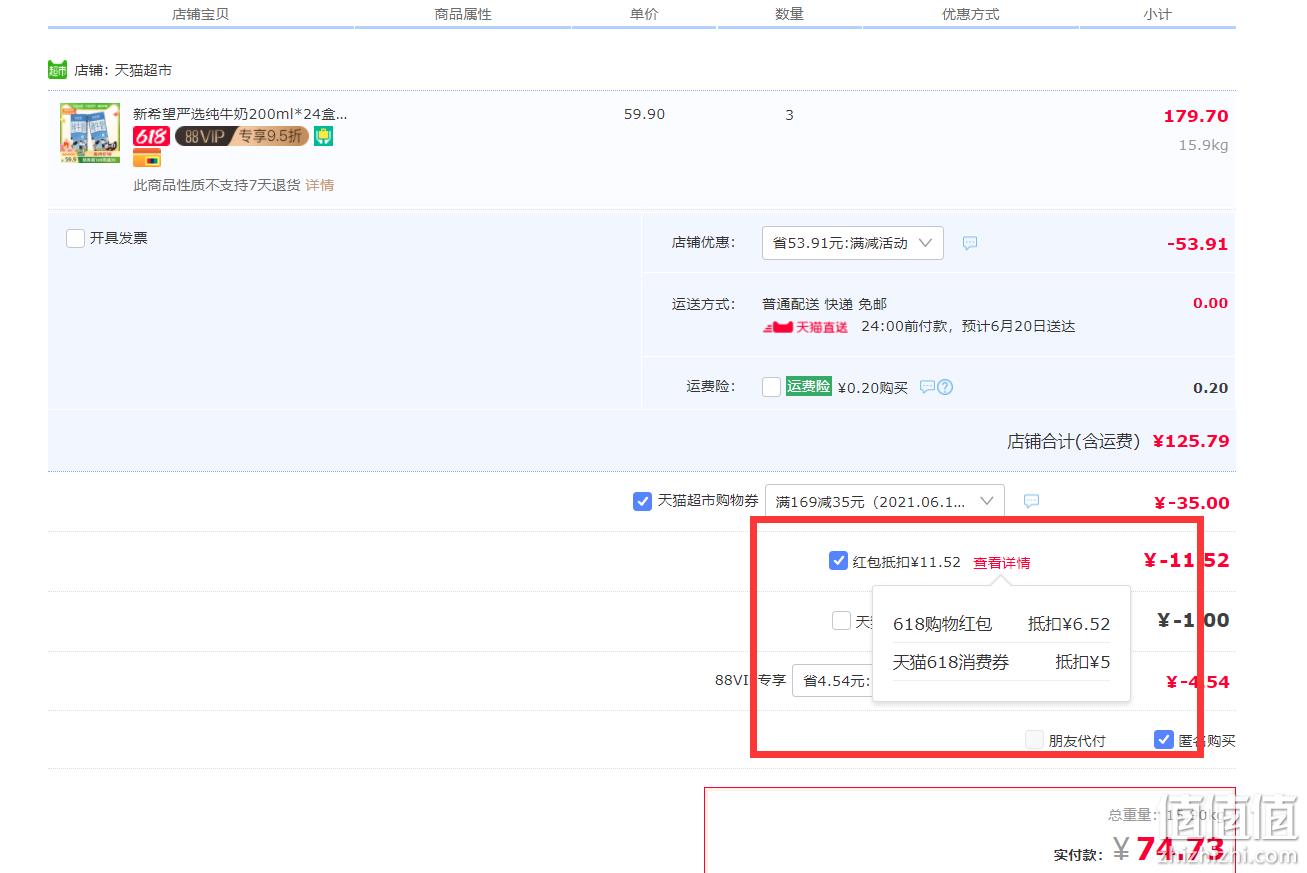
Task: Open the 88VIP 省4.54元 dropdown
Action: pyautogui.click(x=832, y=681)
